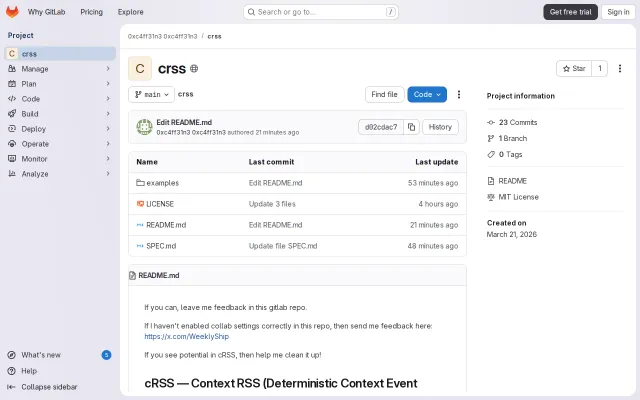640x400 pixels.
Task: Click the Help question mark icon
Action: point(12,371)
